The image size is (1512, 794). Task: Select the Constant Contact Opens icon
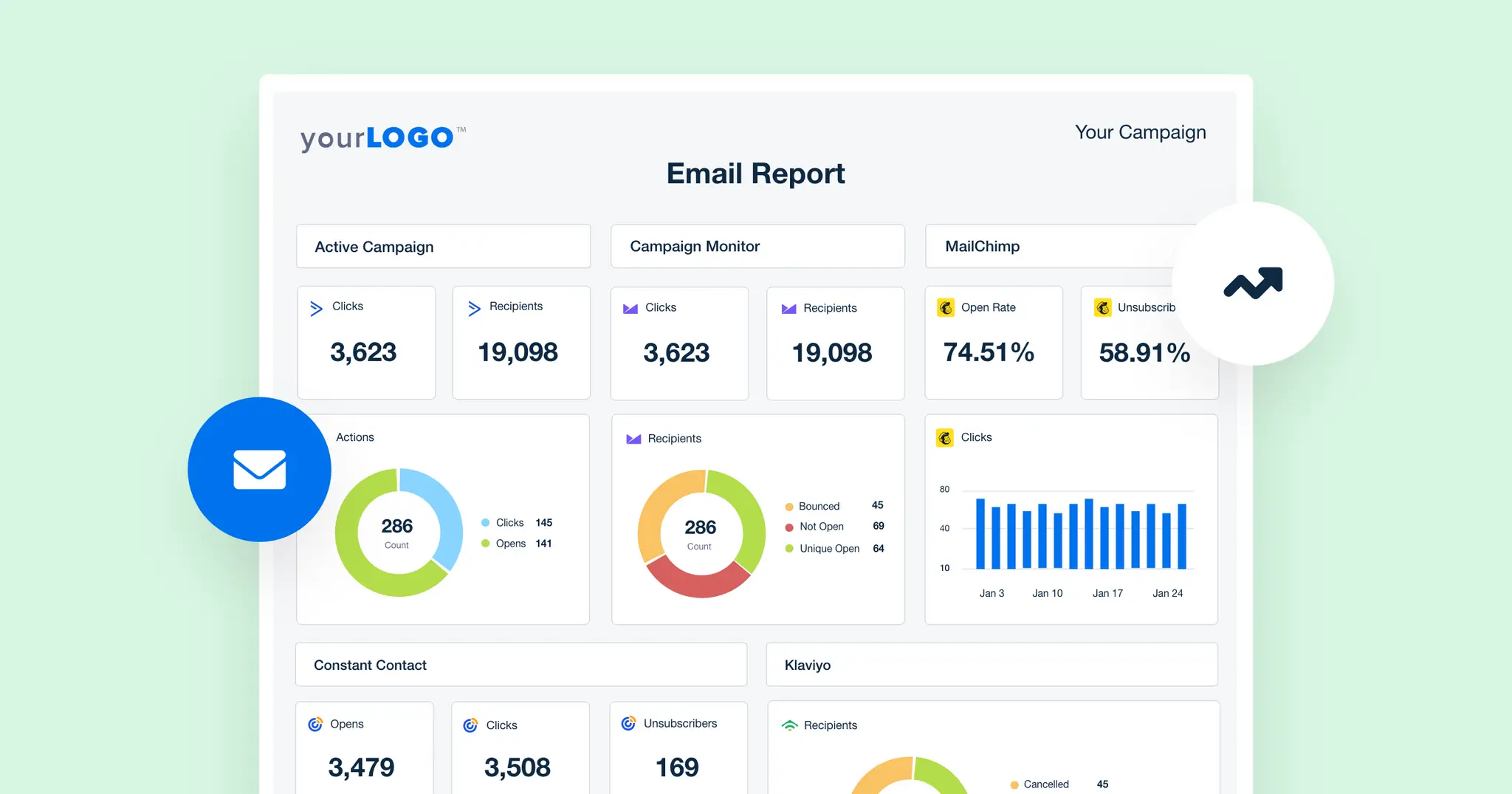(x=317, y=725)
